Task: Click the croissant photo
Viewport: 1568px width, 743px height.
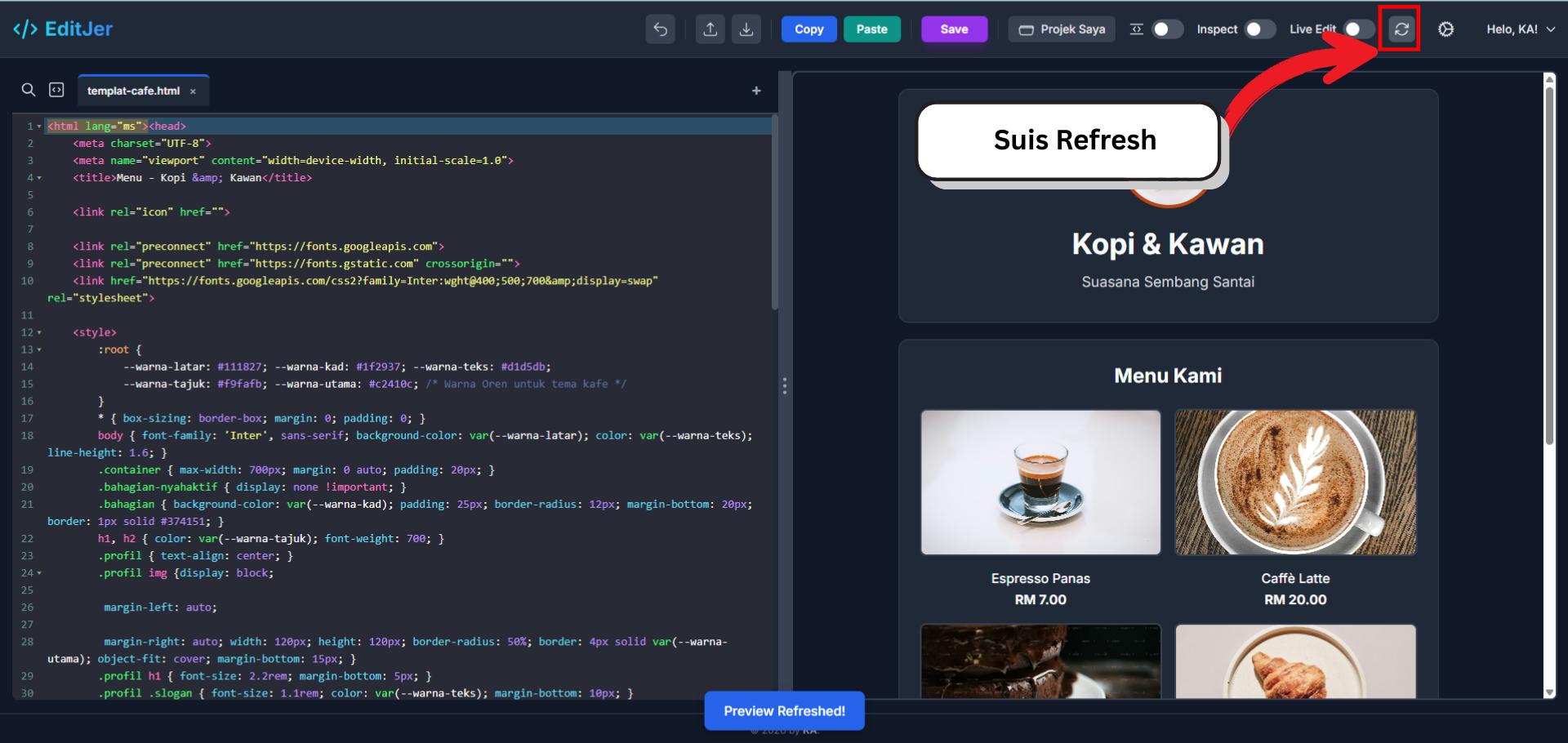Action: tap(1295, 661)
